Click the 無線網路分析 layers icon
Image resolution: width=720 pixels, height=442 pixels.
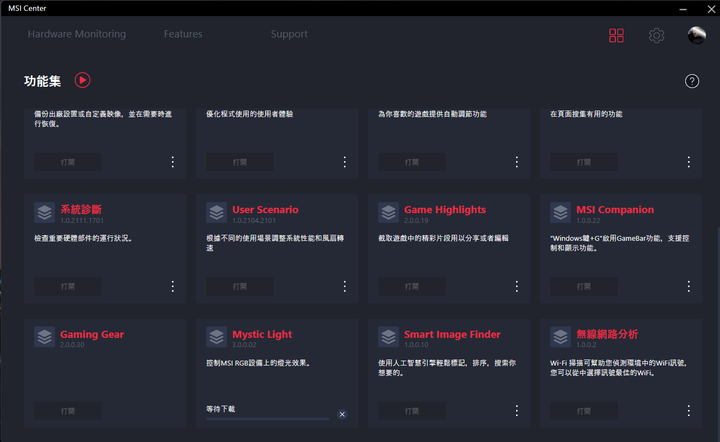[x=560, y=337]
